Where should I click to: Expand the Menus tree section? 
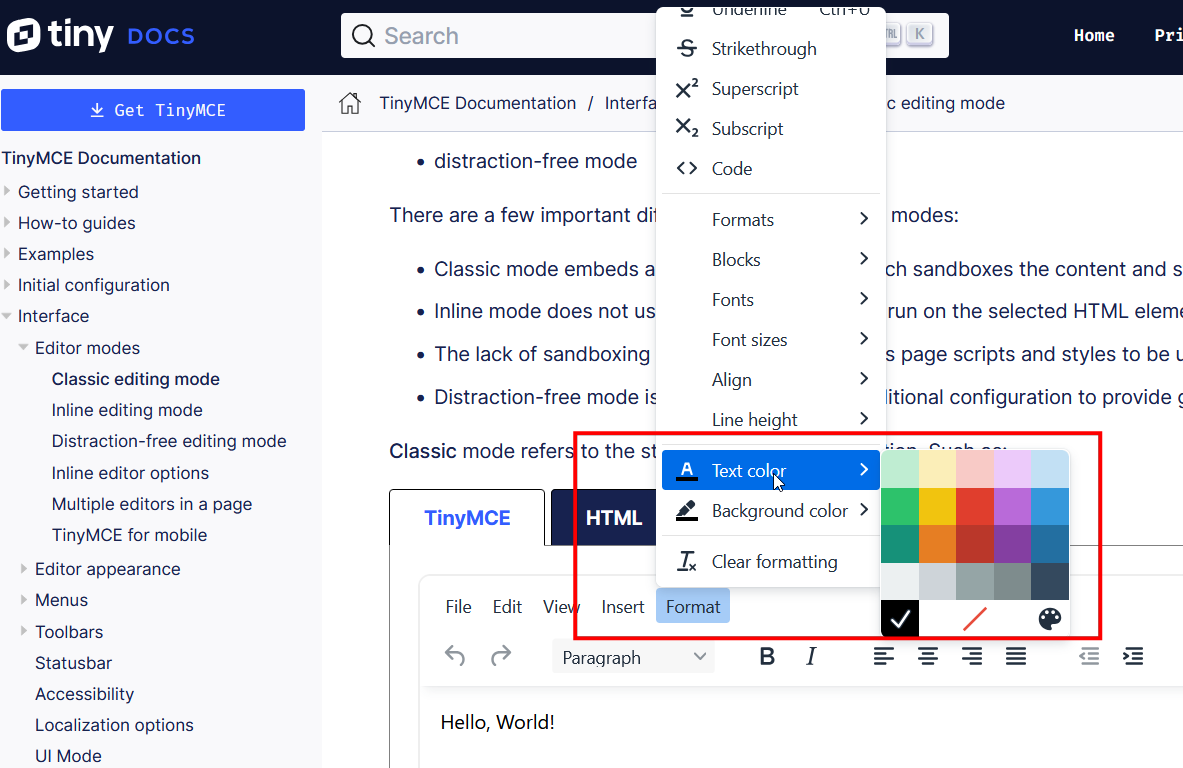[23, 600]
